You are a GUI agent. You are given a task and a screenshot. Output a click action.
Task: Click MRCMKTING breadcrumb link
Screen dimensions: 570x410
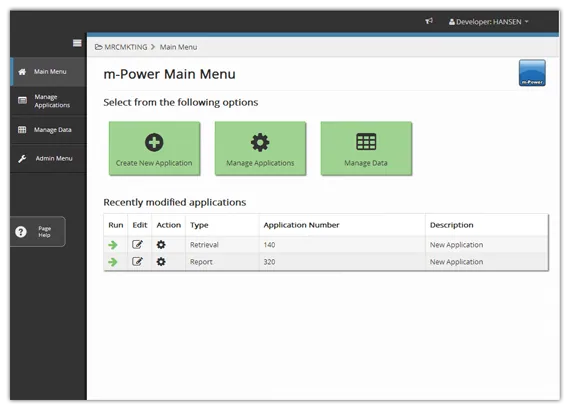126,47
